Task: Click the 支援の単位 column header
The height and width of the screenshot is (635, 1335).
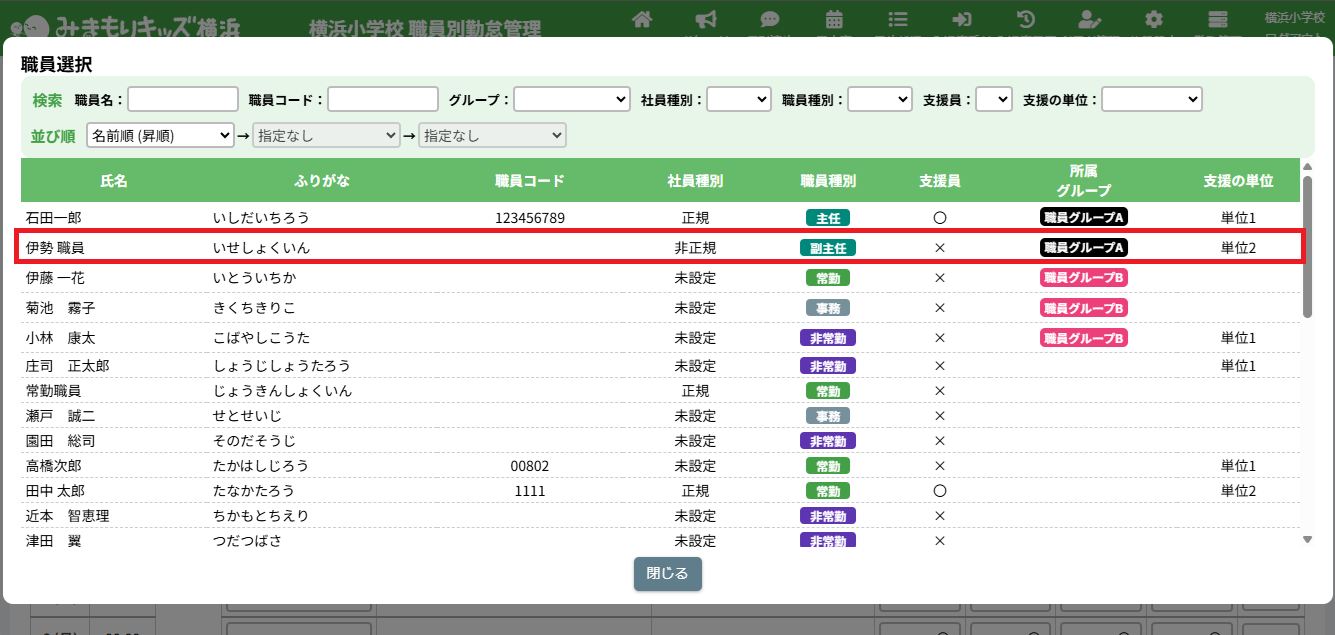Action: [1238, 181]
